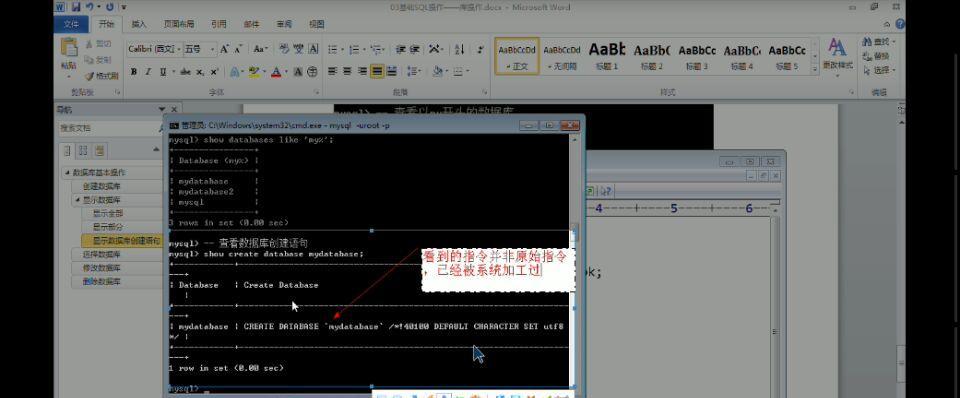Click the Cut (剪切) button
This screenshot has height=398, width=960.
[99, 44]
